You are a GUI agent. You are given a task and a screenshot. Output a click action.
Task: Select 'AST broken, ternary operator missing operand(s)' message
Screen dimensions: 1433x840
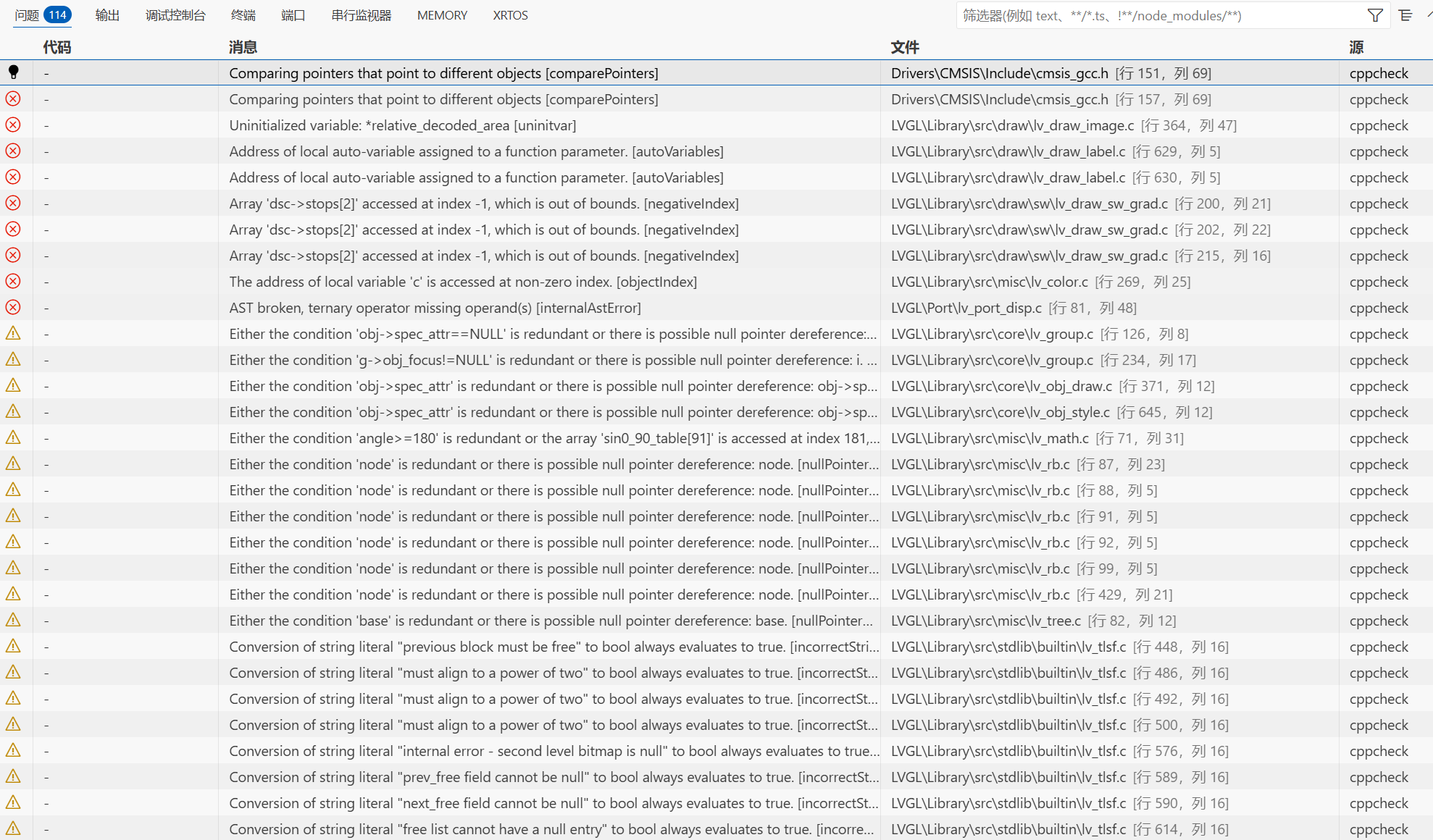click(435, 308)
